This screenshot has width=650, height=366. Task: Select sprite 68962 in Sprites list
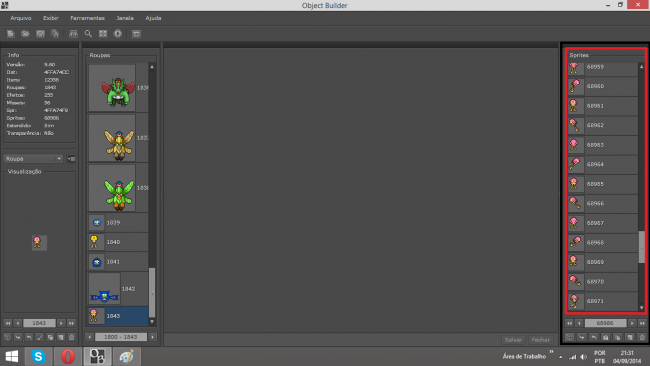(x=603, y=125)
